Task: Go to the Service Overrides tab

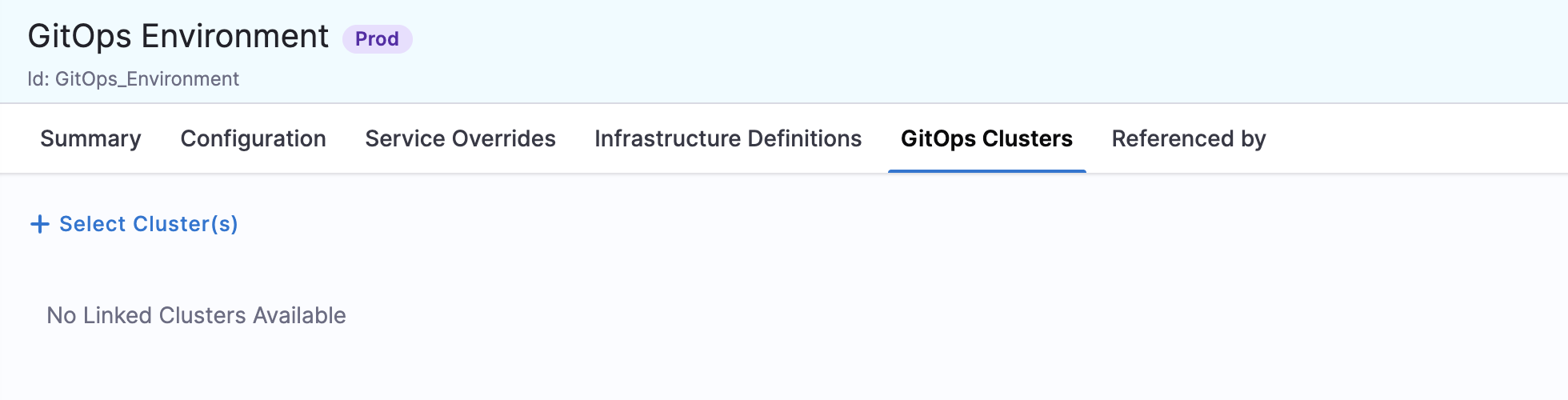Action: (460, 138)
